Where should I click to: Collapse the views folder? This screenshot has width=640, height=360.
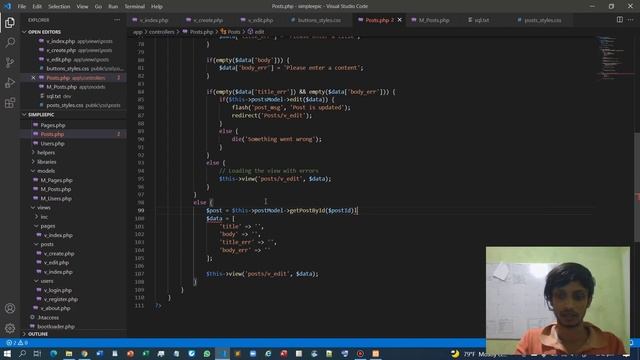[x=44, y=207]
